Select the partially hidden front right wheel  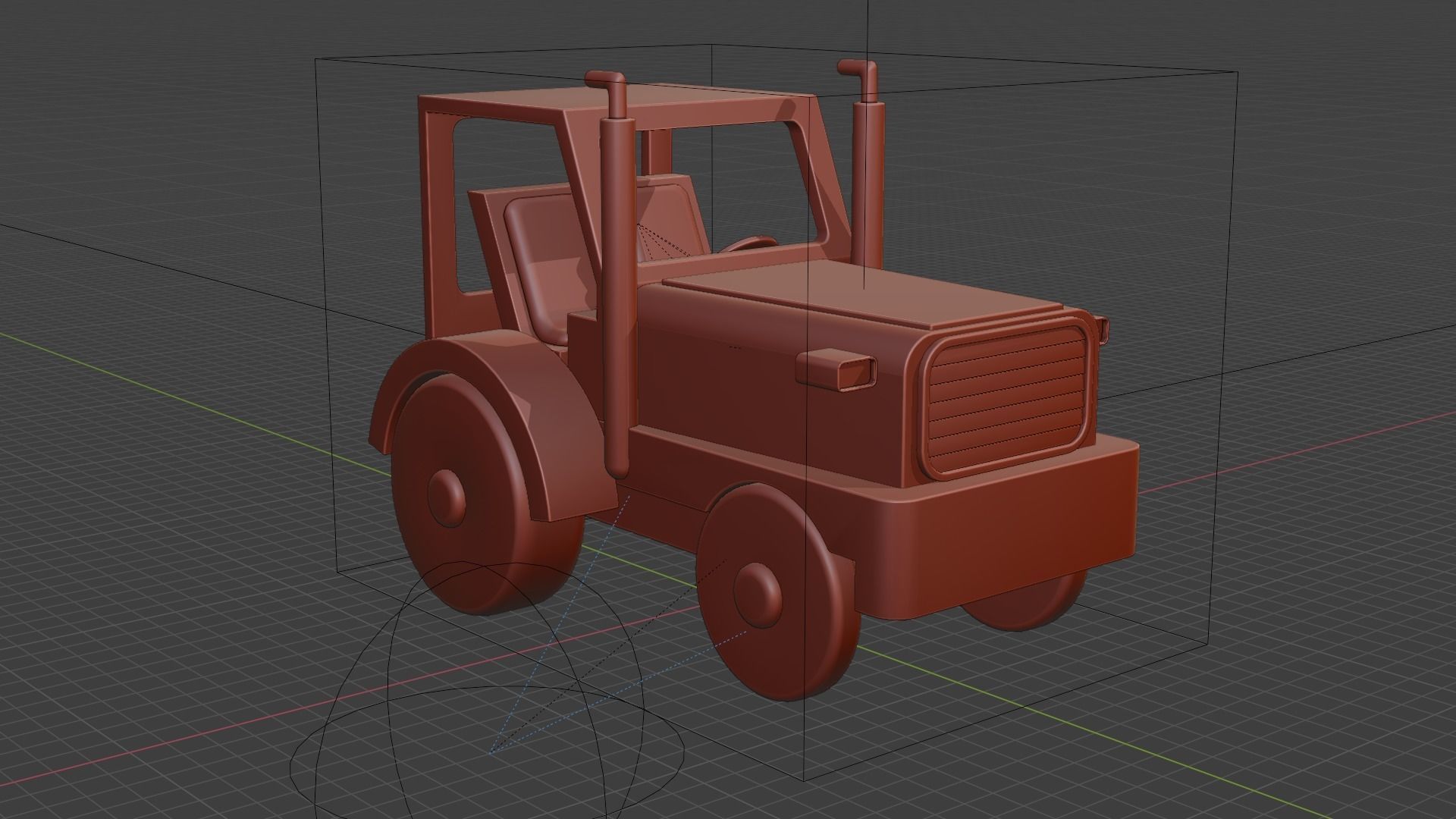(x=1024, y=603)
